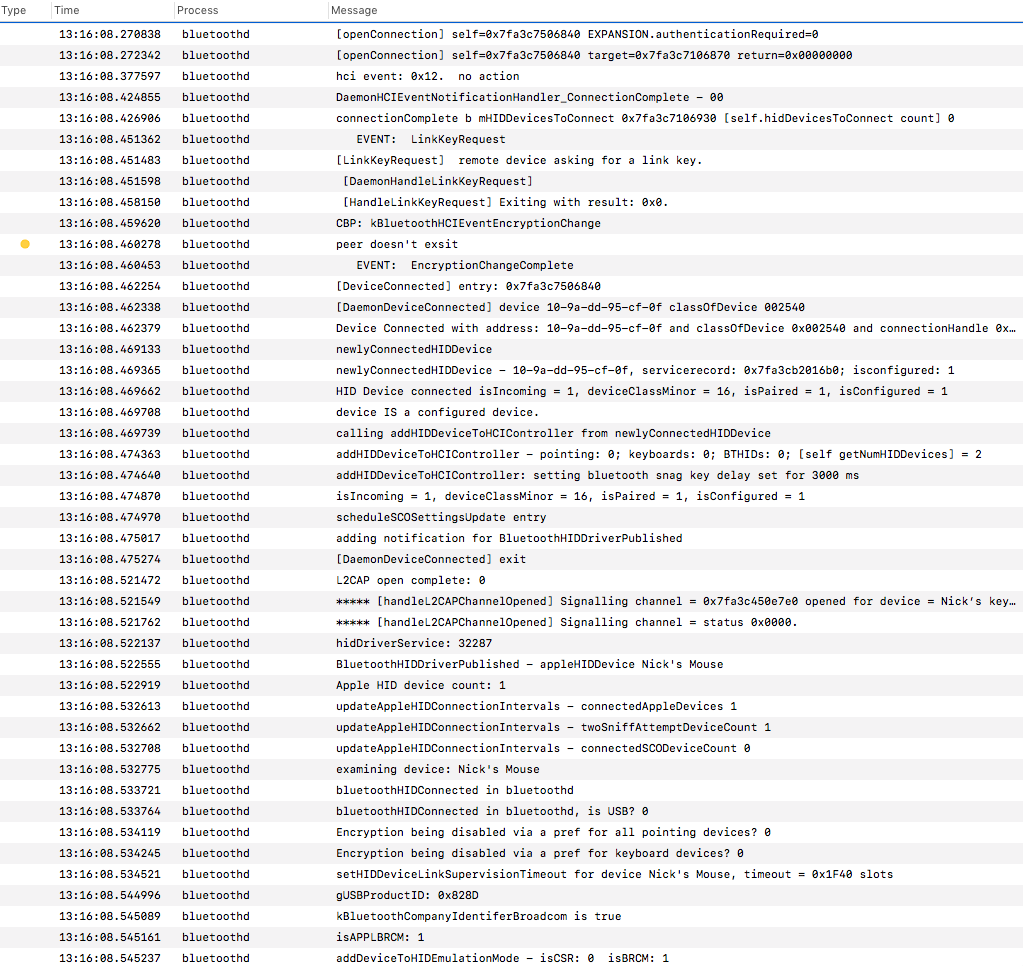Sort by the Time column header
This screenshot has height=966, width=1023.
coord(67,10)
